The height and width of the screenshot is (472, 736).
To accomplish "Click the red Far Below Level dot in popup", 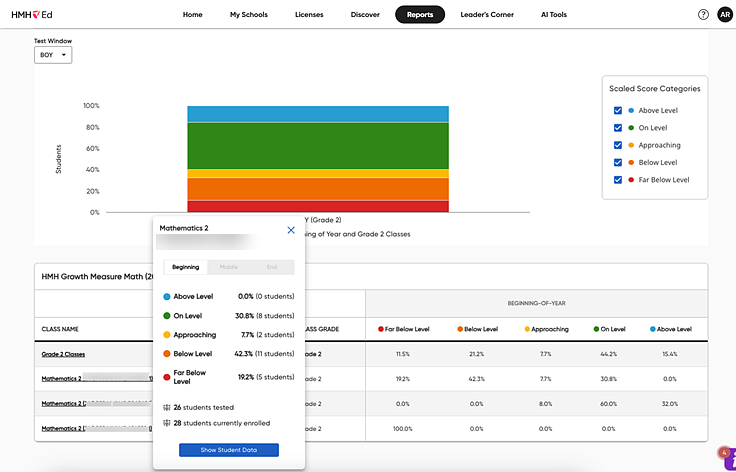I will [167, 377].
